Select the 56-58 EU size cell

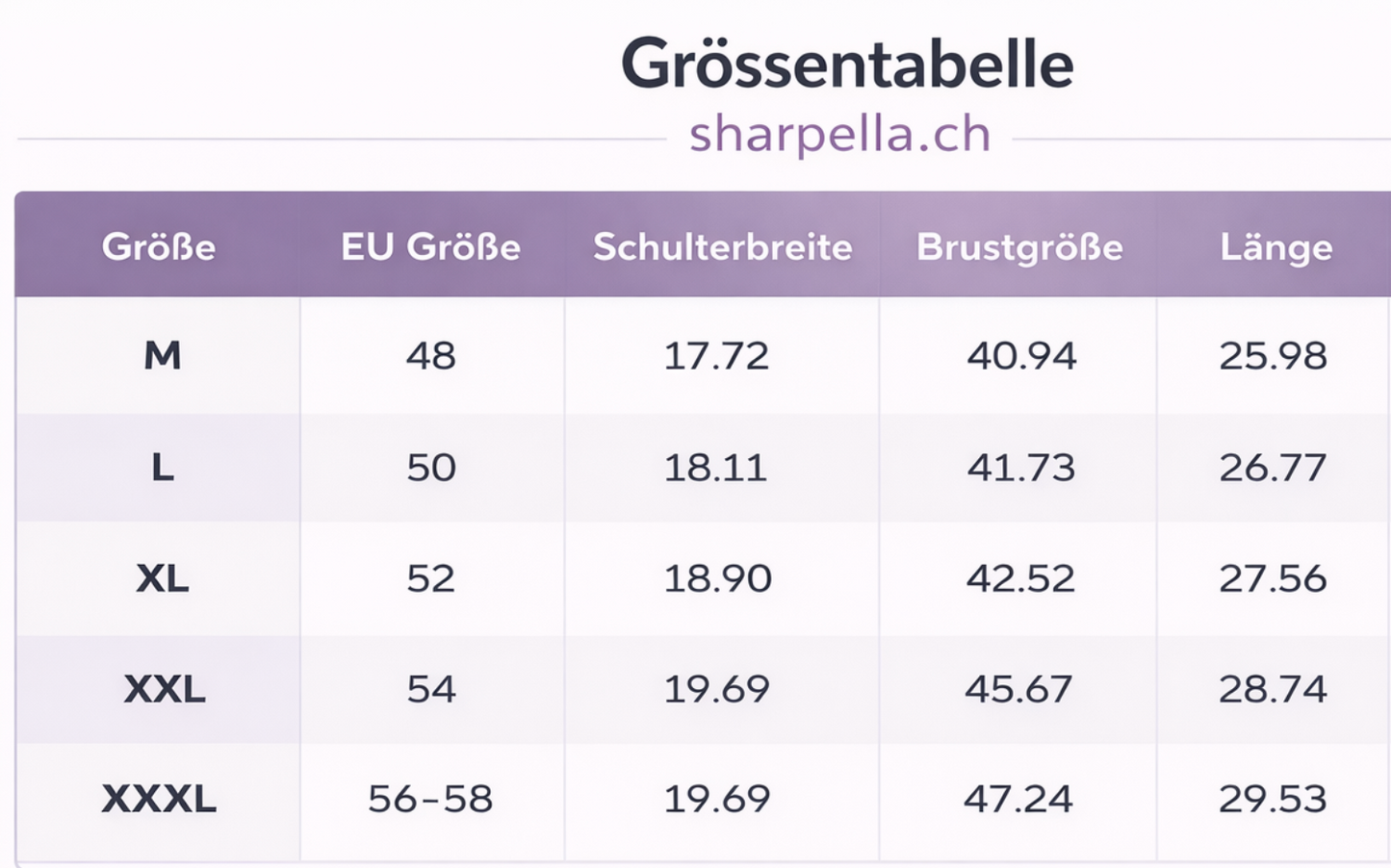click(430, 799)
